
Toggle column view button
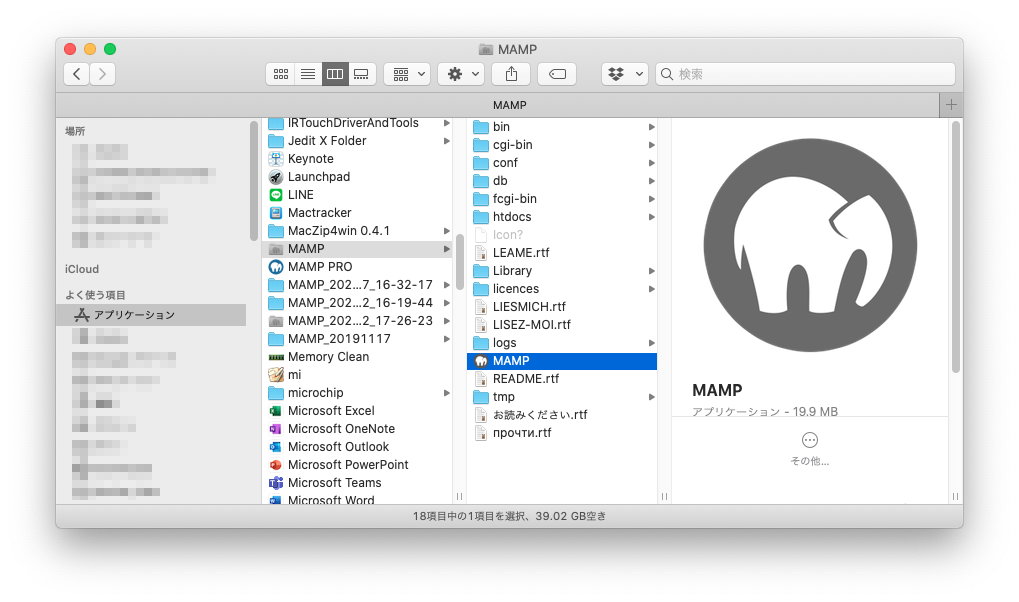pos(335,74)
